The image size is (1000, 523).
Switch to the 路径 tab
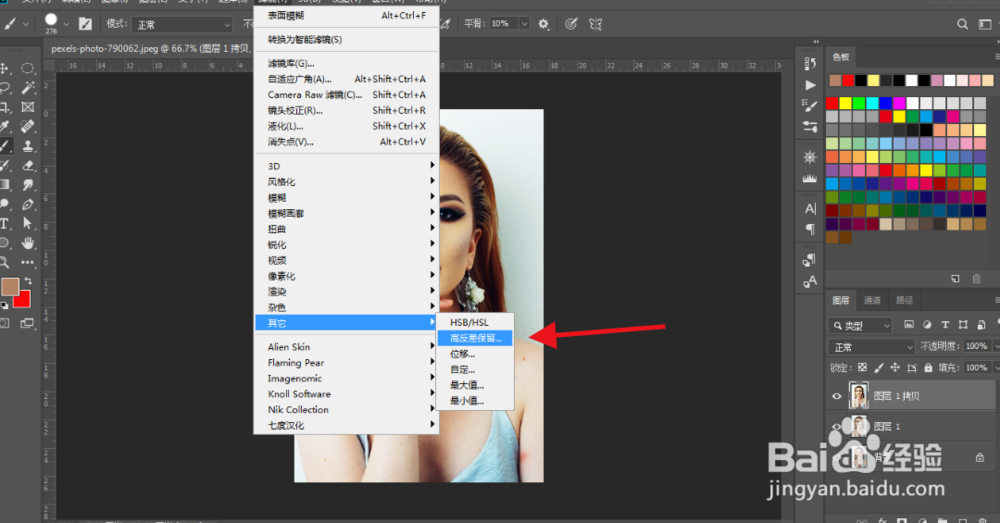coord(904,300)
